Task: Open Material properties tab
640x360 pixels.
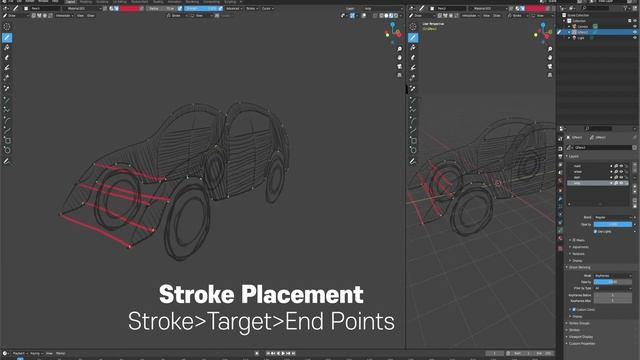Action: pos(560,239)
